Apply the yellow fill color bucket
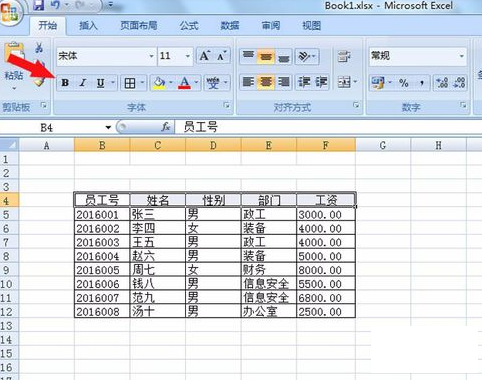482x380 pixels. tap(159, 83)
